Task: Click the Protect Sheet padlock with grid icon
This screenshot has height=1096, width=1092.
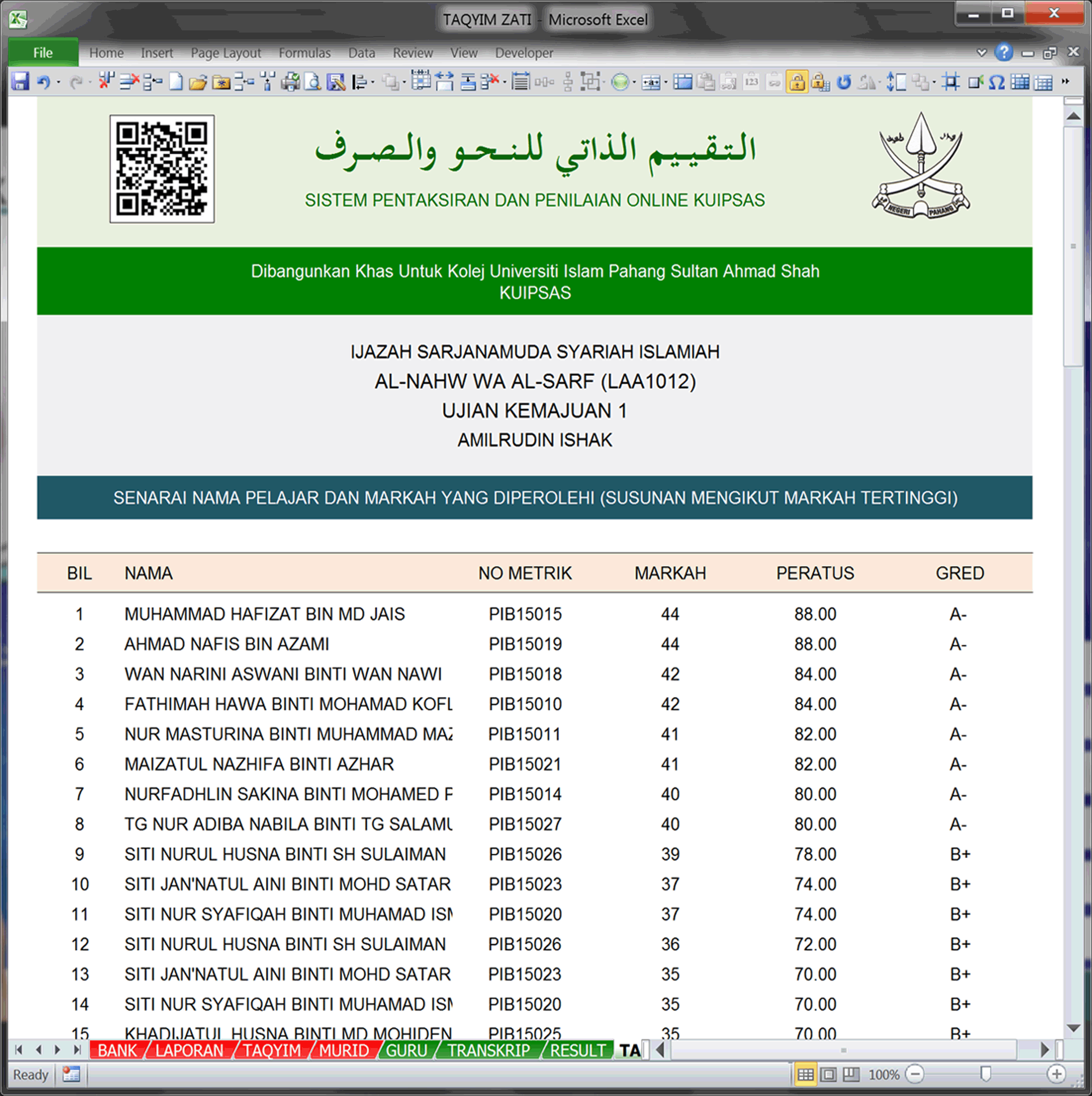Action: tap(821, 82)
